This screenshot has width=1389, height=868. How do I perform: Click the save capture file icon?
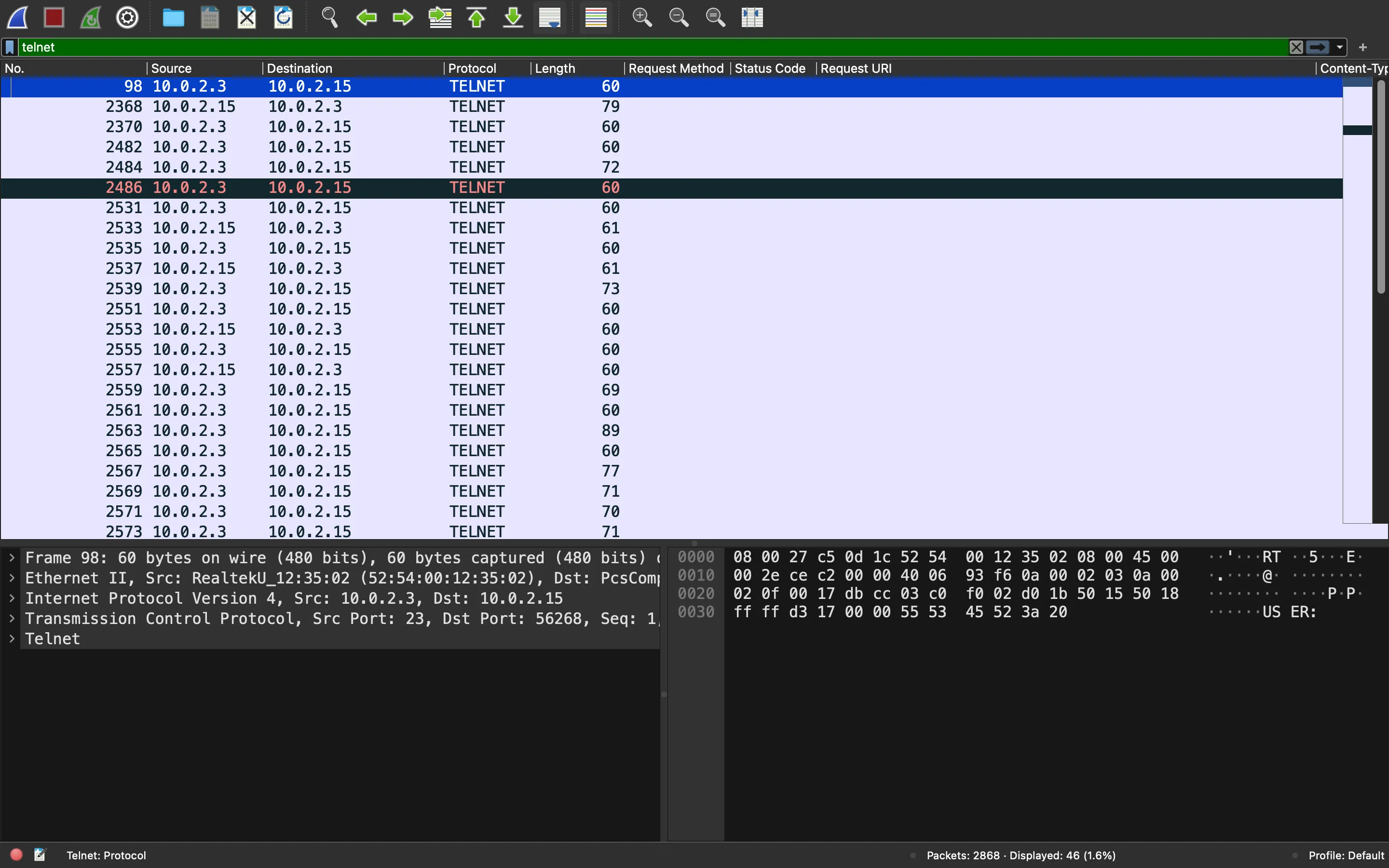click(x=211, y=17)
